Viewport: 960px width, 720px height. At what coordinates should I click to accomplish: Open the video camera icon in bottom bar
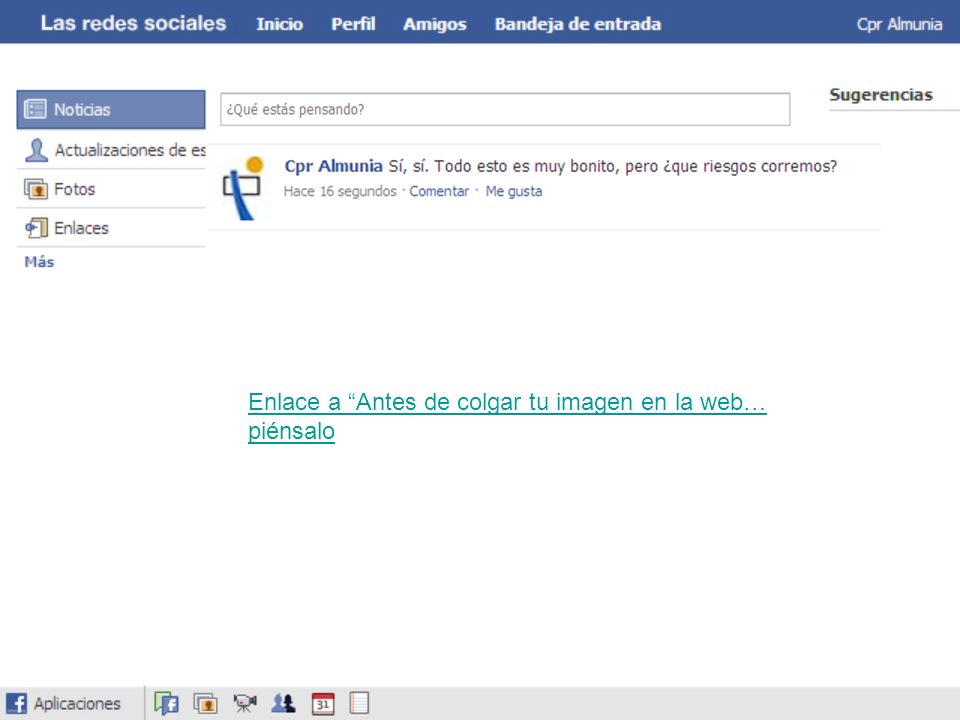[x=245, y=703]
